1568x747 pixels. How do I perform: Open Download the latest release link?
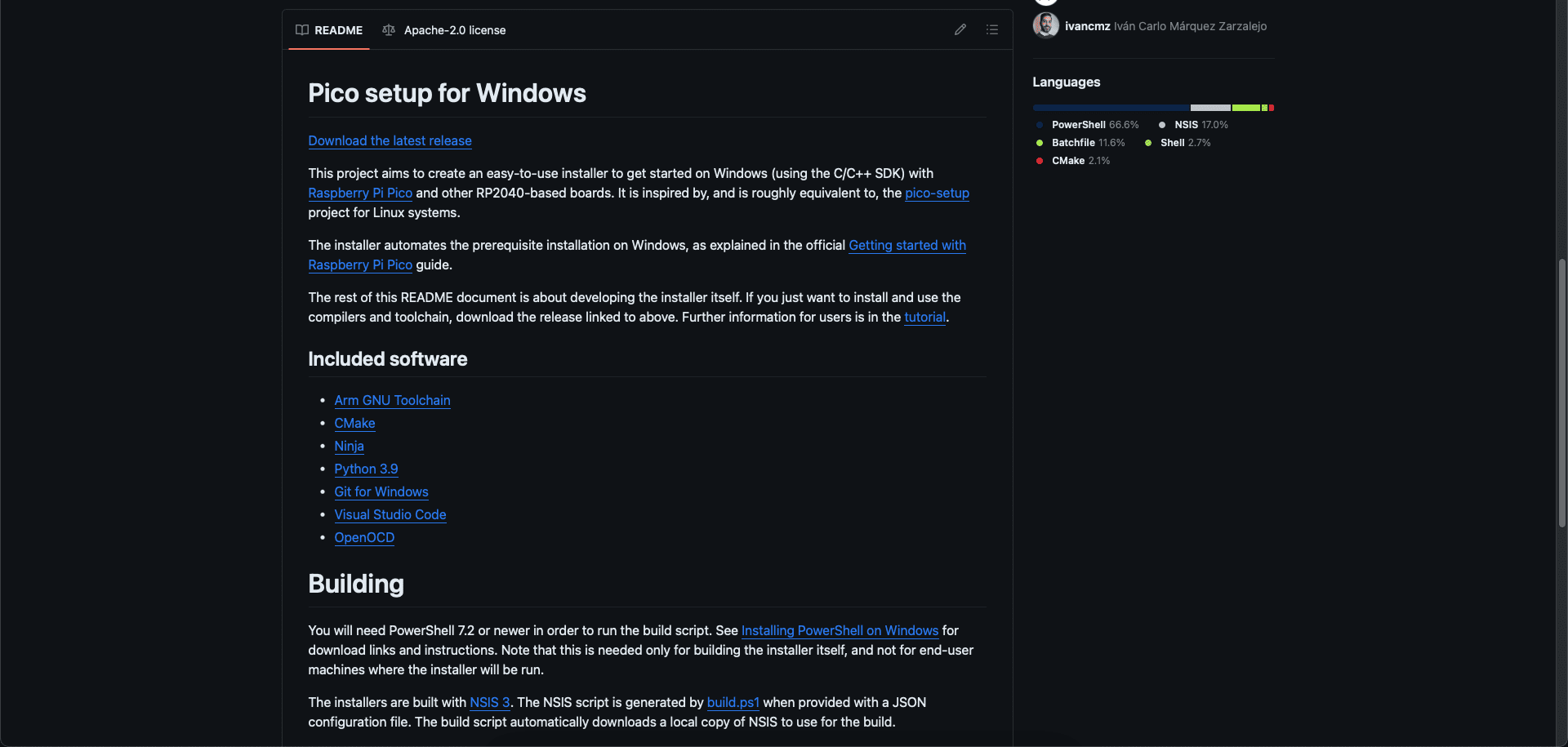tap(390, 140)
